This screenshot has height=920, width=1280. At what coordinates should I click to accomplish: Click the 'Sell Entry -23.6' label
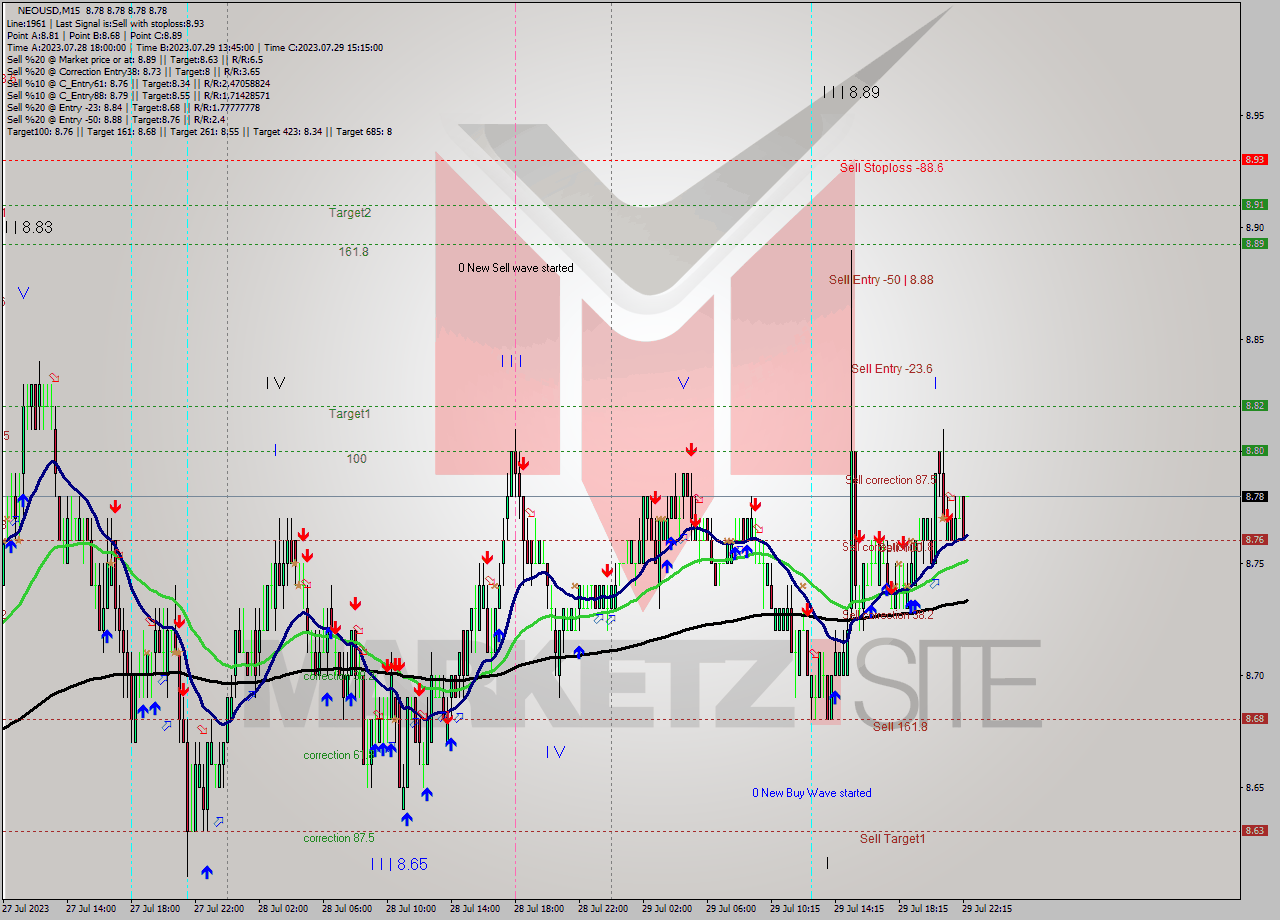(x=892, y=369)
